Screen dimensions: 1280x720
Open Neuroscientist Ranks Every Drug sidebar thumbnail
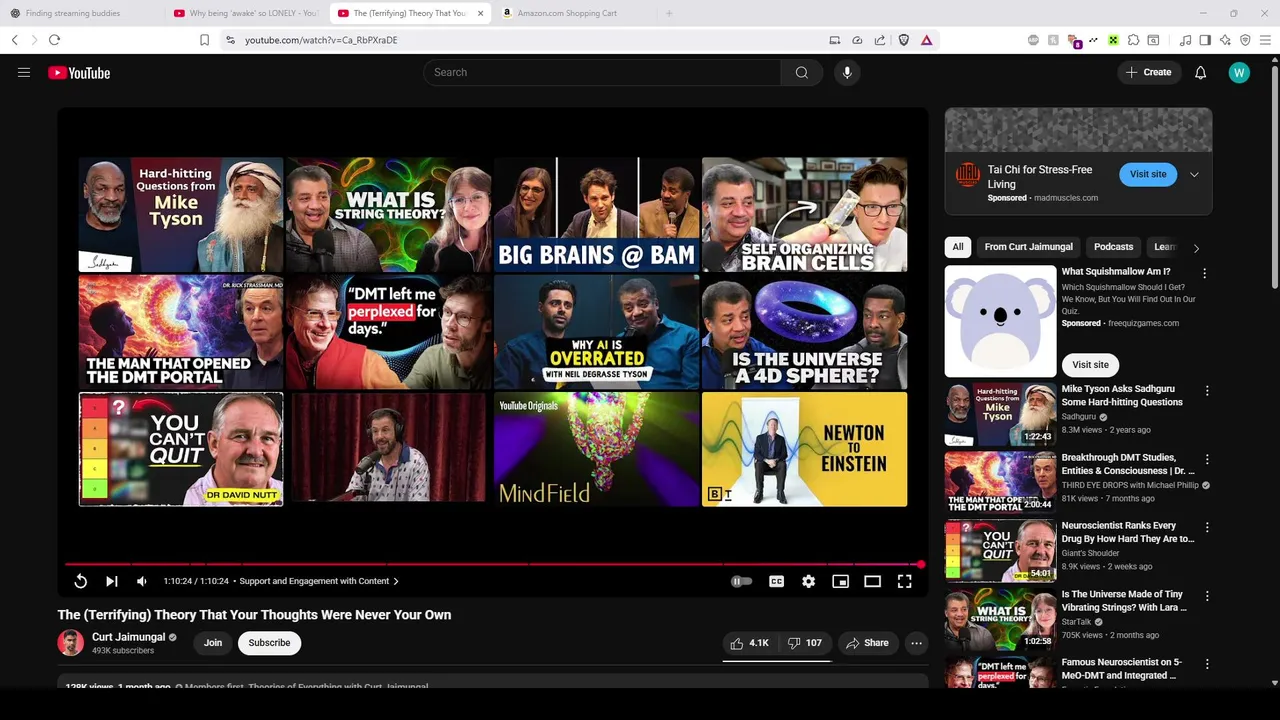(1000, 550)
